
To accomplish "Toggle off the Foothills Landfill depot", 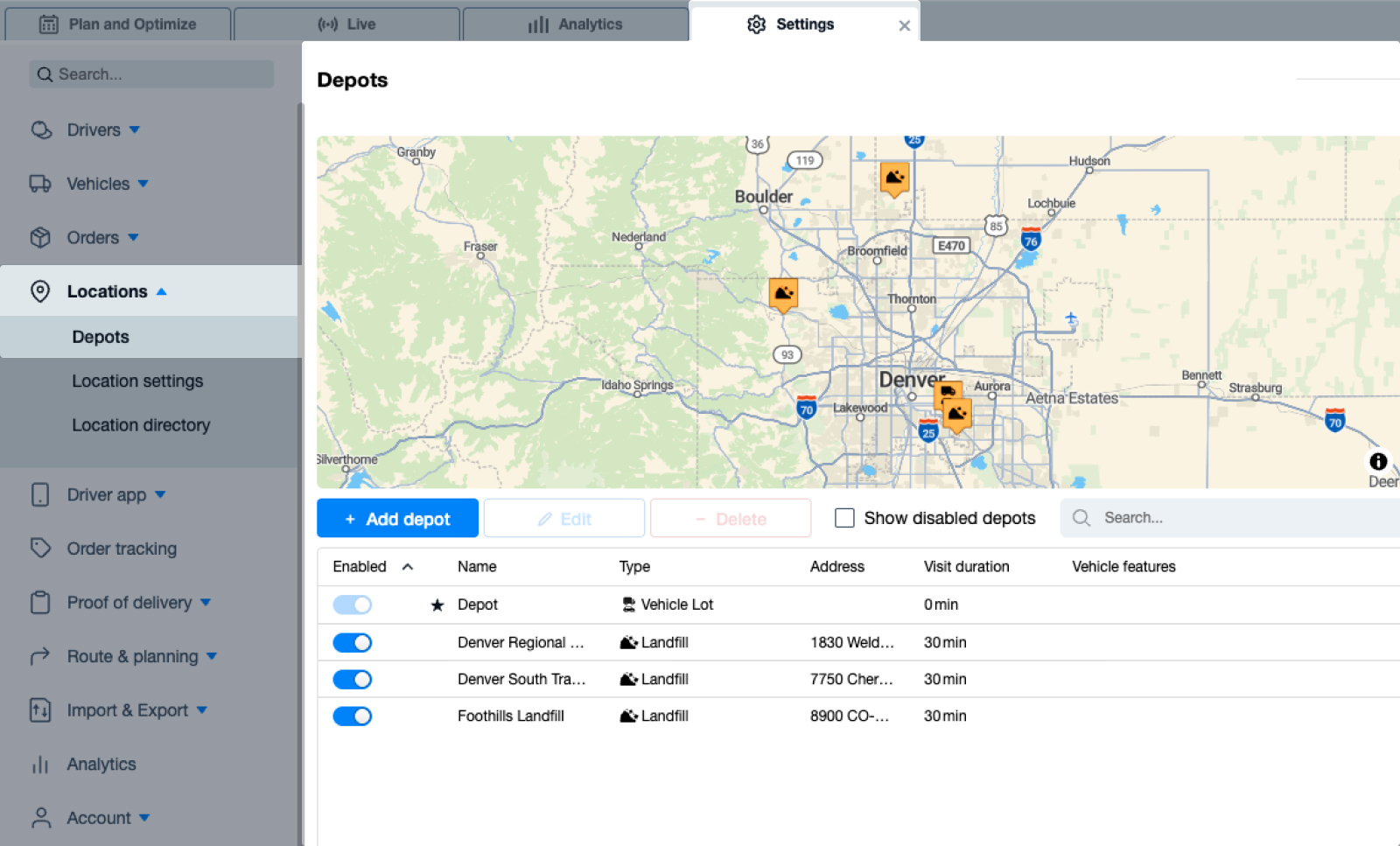I will point(352,716).
